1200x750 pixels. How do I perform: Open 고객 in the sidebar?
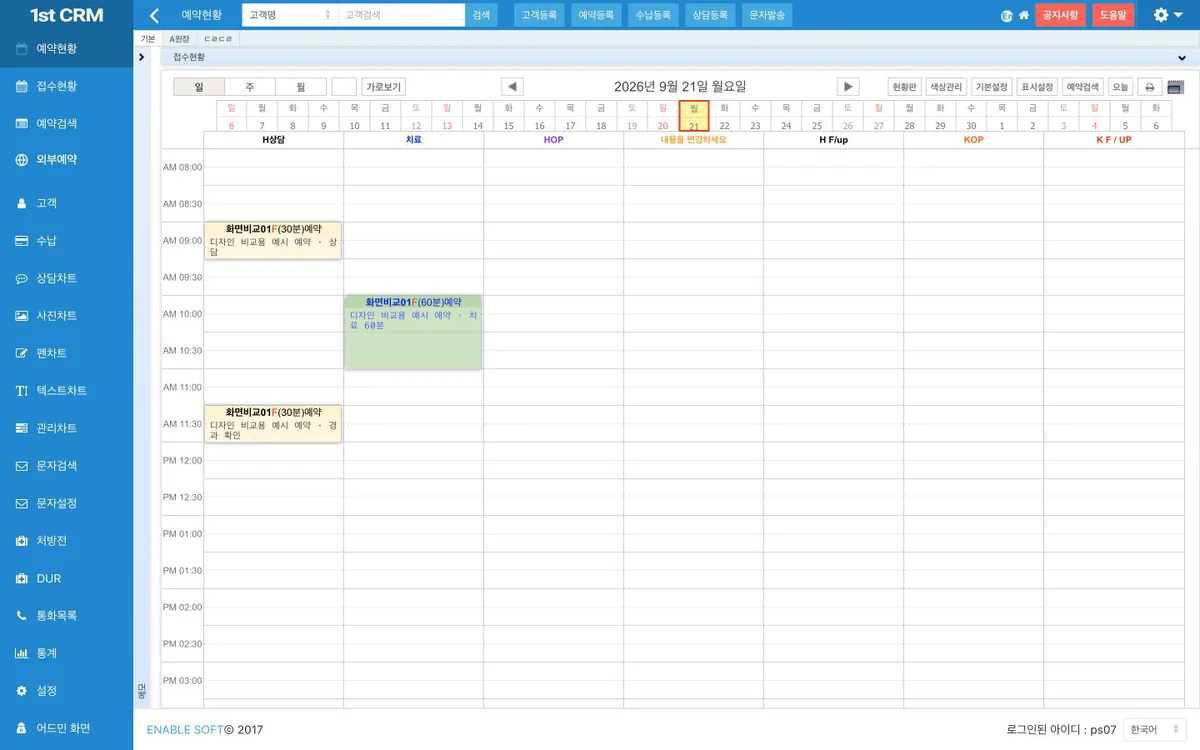point(66,203)
